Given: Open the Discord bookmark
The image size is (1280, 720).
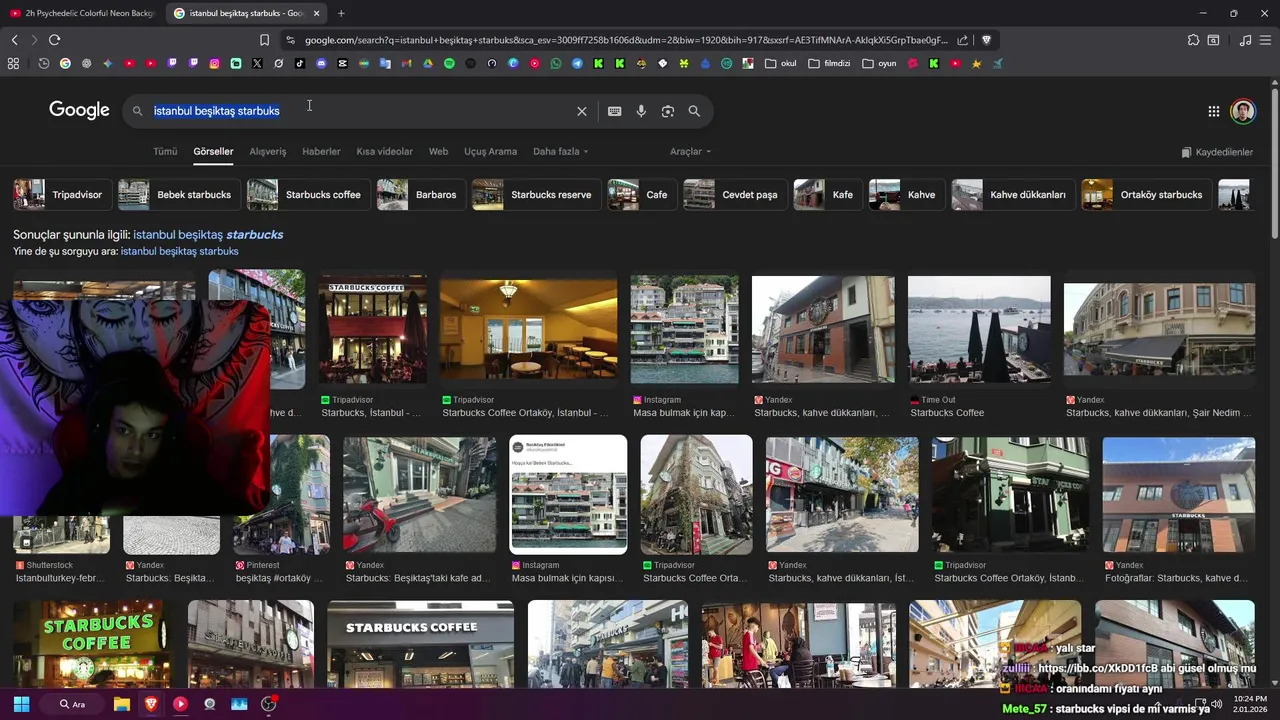Looking at the screenshot, I should click(321, 63).
